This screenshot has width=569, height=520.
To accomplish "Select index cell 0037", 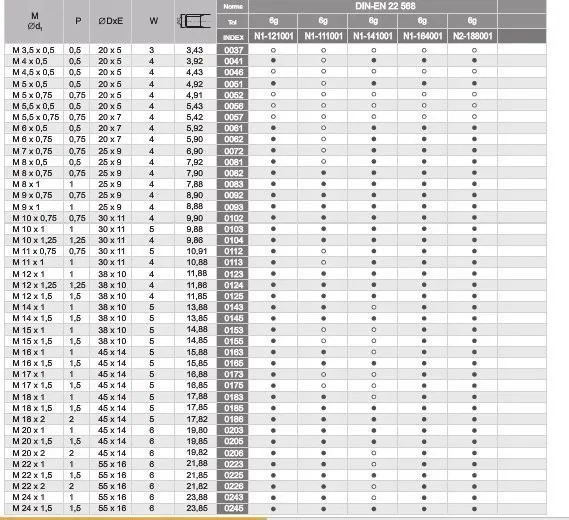I will [x=233, y=50].
